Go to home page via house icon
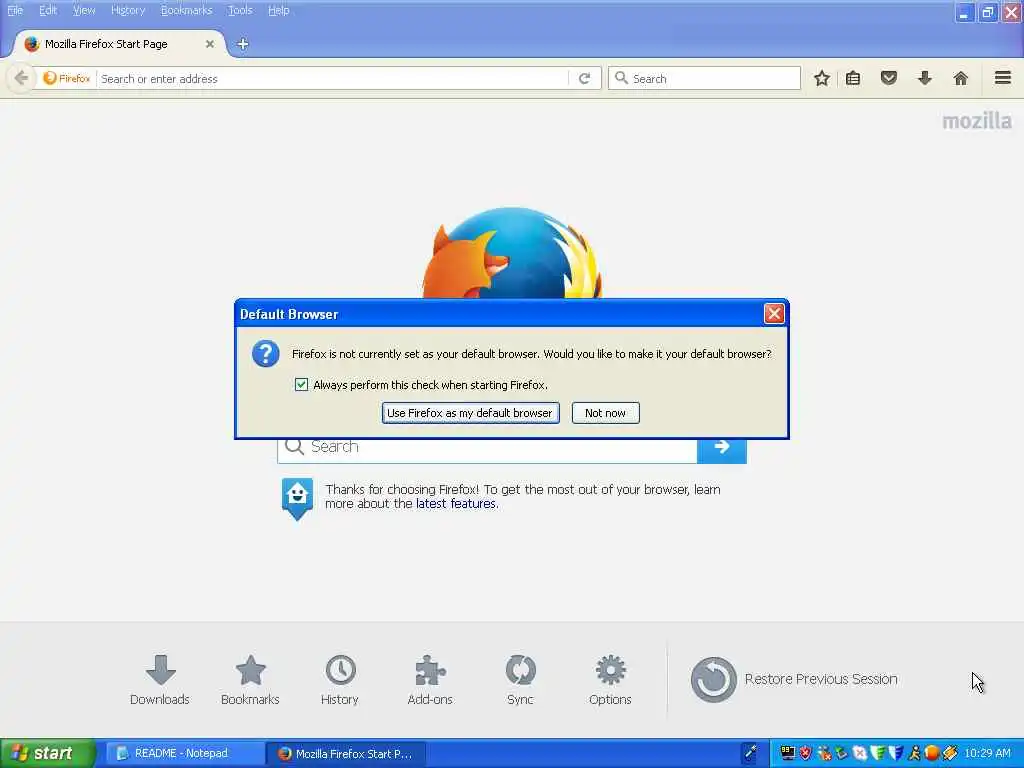The image size is (1024, 768). click(960, 78)
